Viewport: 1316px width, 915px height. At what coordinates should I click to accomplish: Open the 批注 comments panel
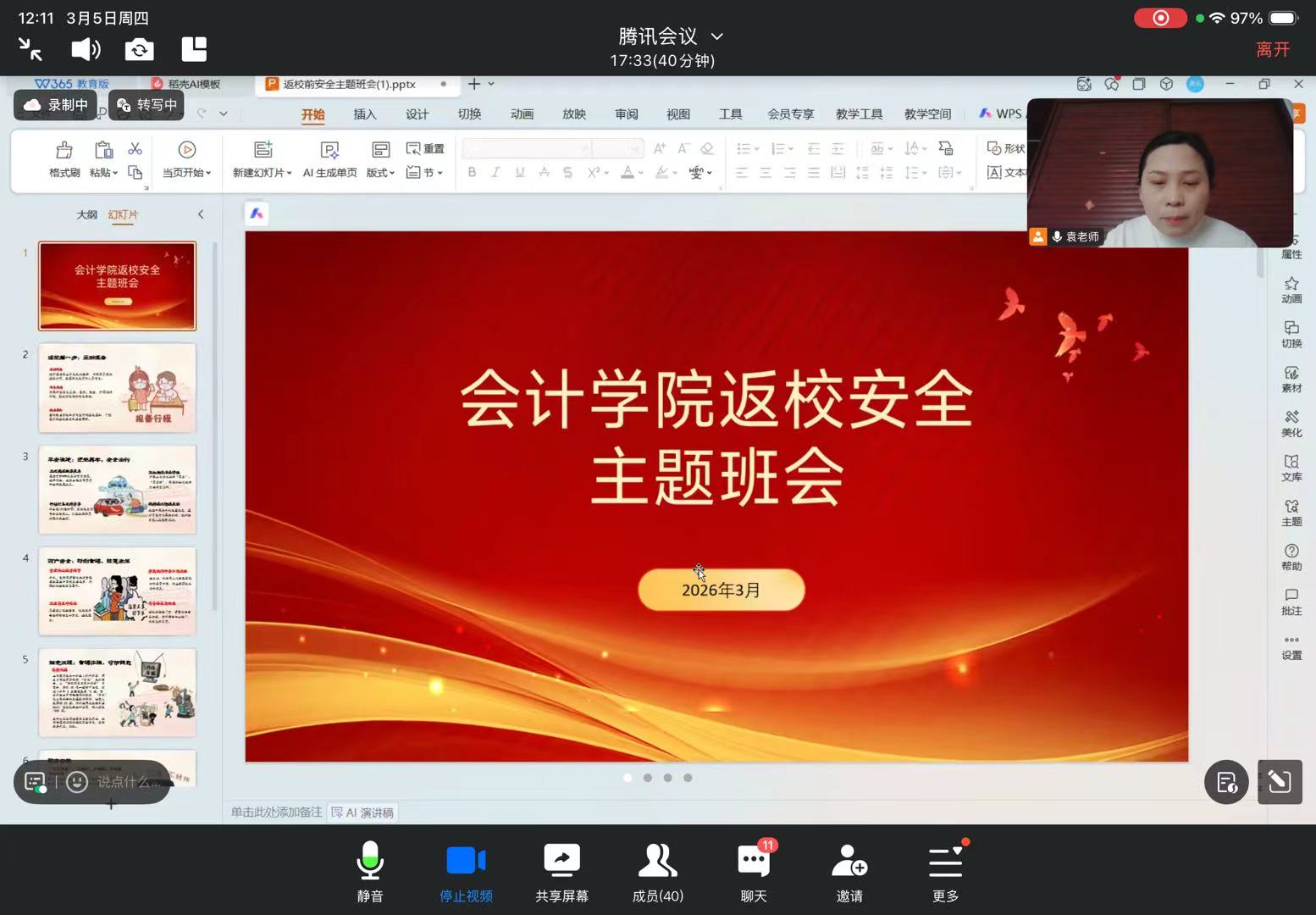1291,602
